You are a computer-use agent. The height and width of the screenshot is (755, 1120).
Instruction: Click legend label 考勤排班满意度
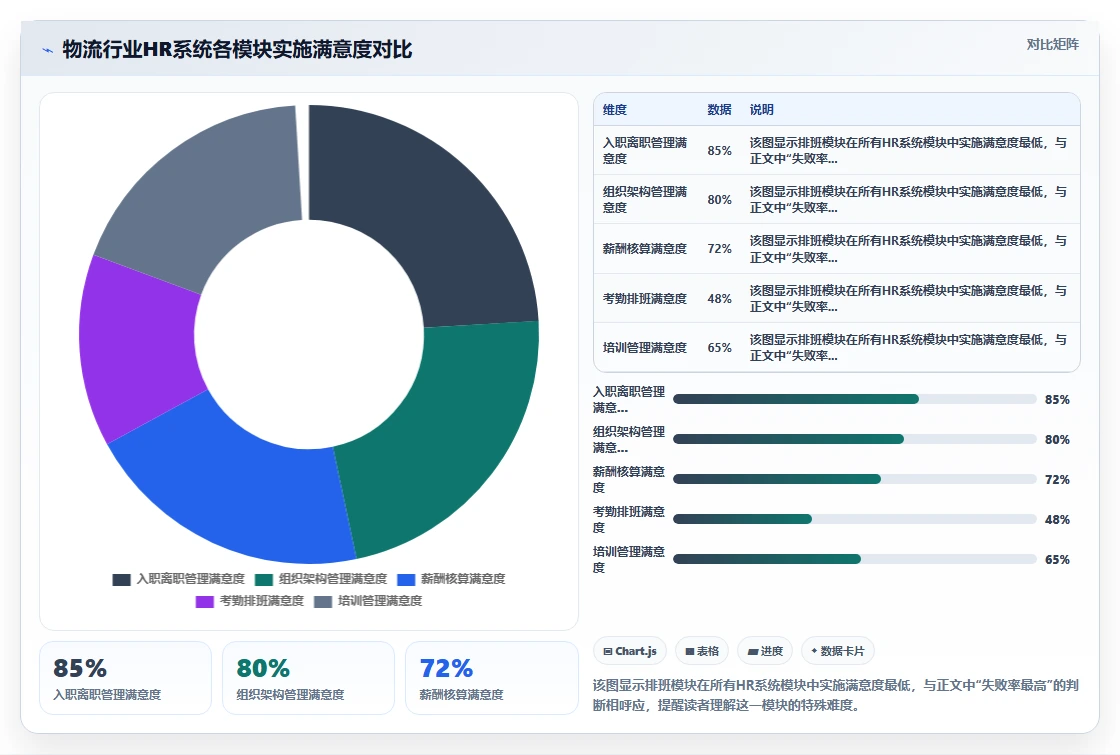(261, 601)
